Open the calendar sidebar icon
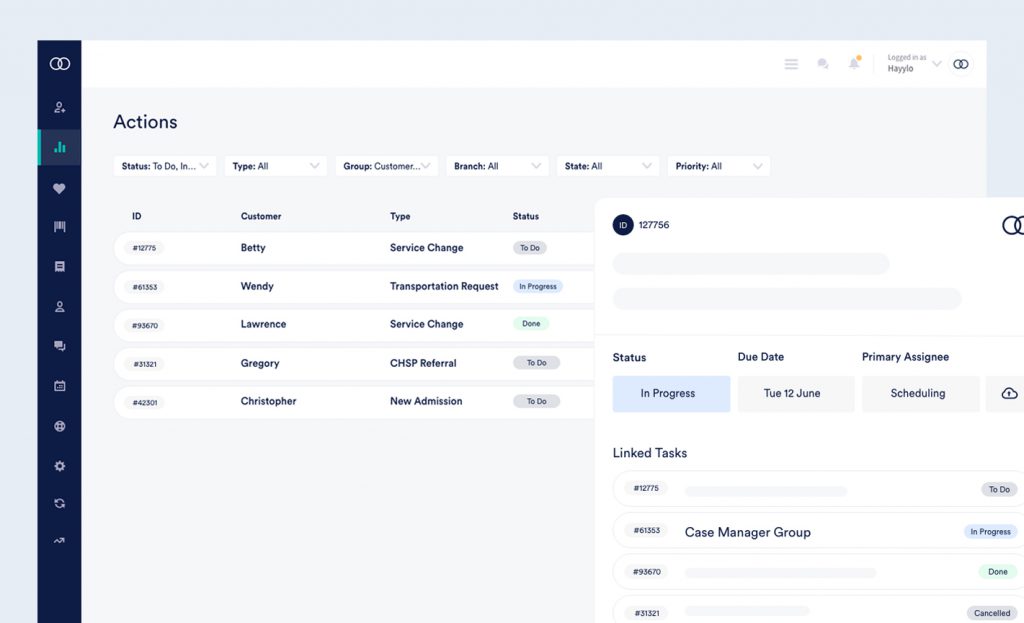The width and height of the screenshot is (1024, 623). [59, 386]
